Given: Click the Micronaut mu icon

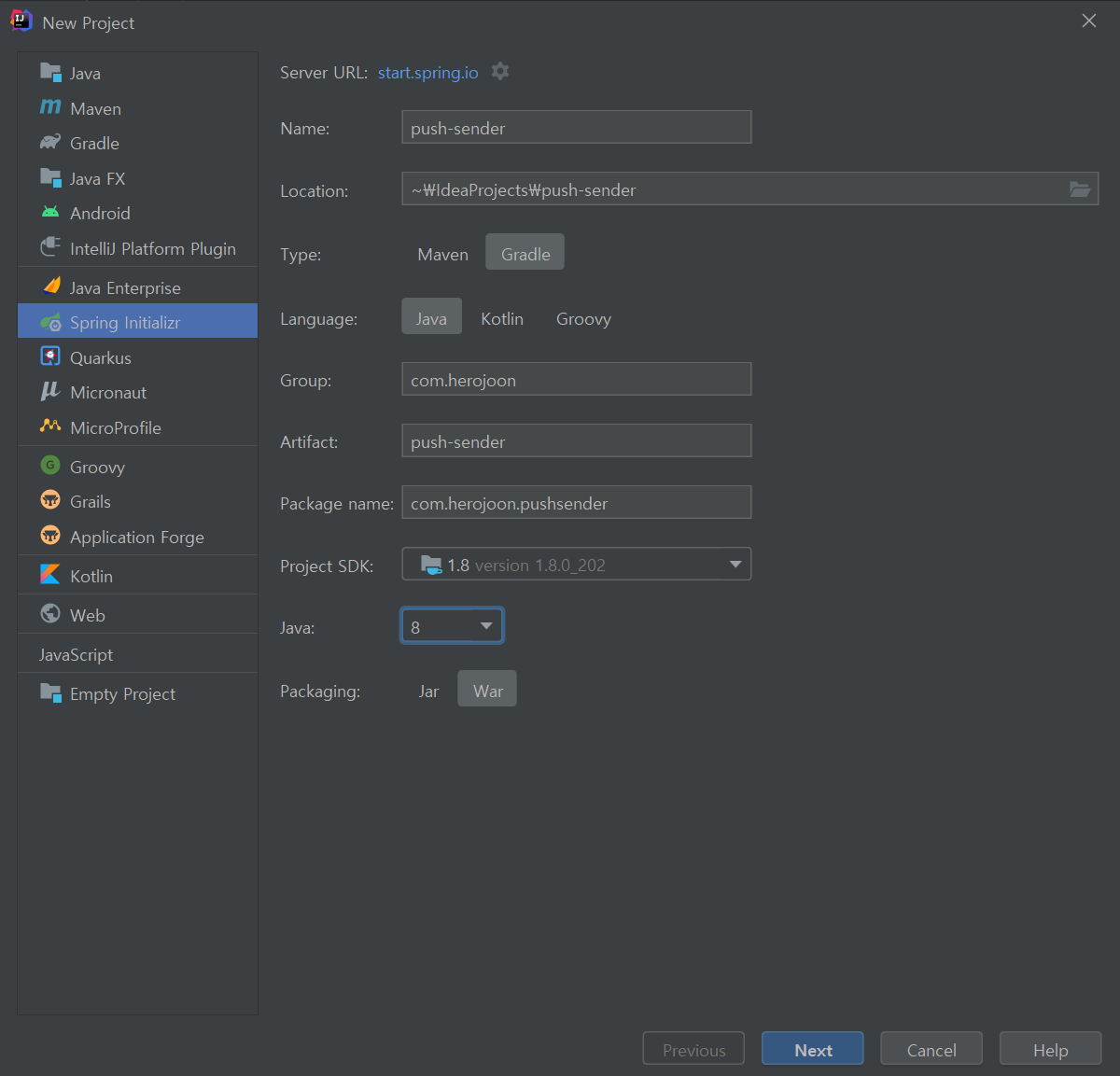Looking at the screenshot, I should click(x=50, y=392).
